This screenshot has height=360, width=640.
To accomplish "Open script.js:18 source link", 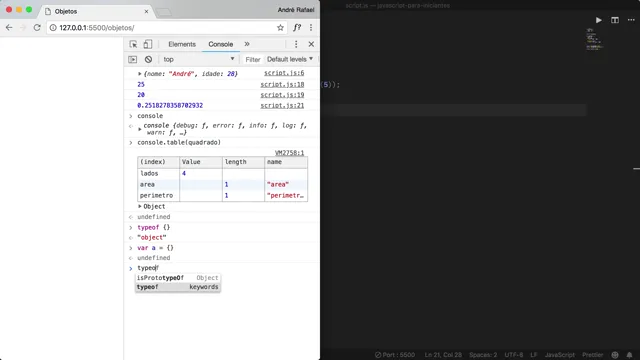I will (x=282, y=84).
